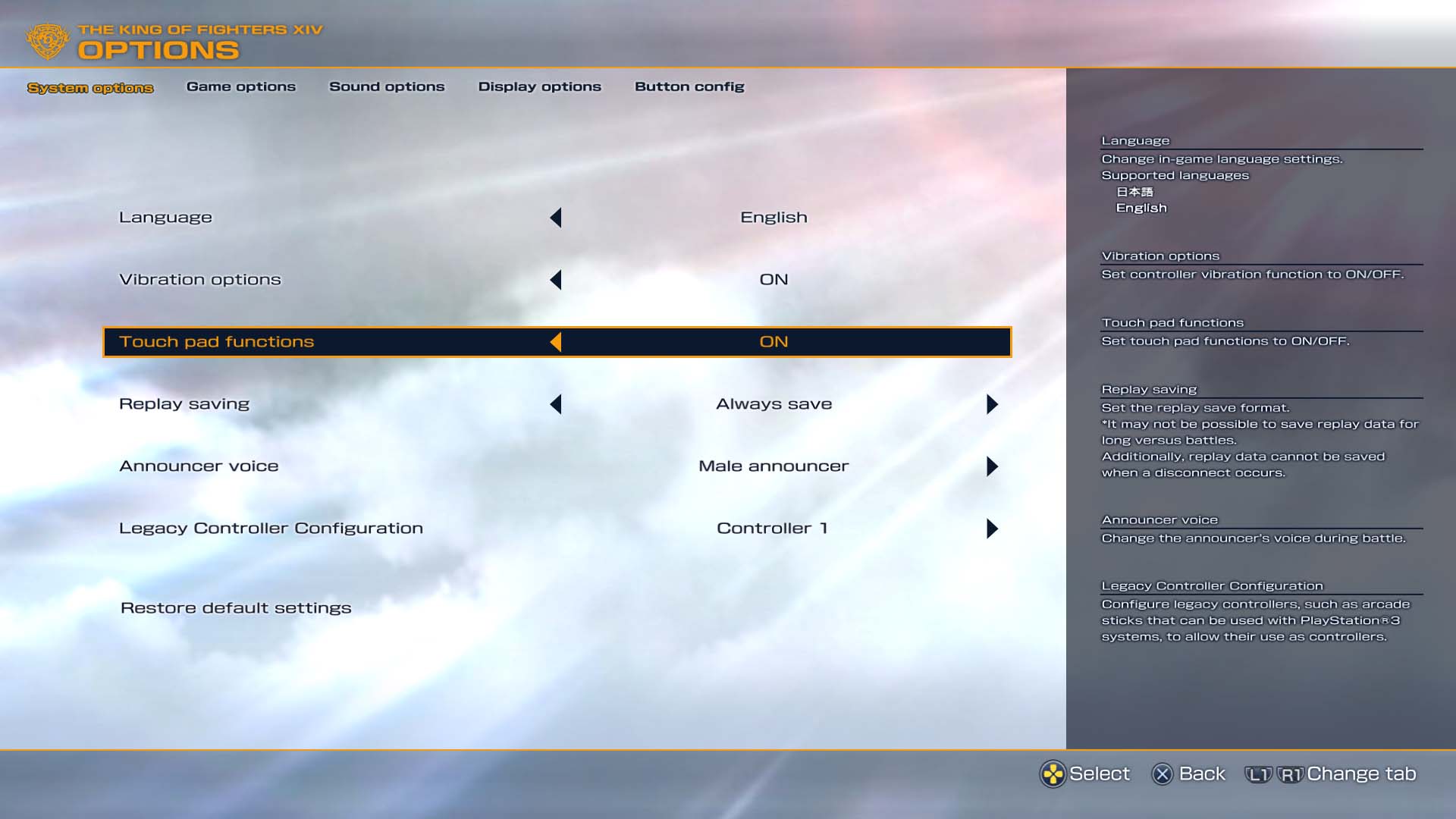
Task: Open the Game options tab
Action: 241,87
